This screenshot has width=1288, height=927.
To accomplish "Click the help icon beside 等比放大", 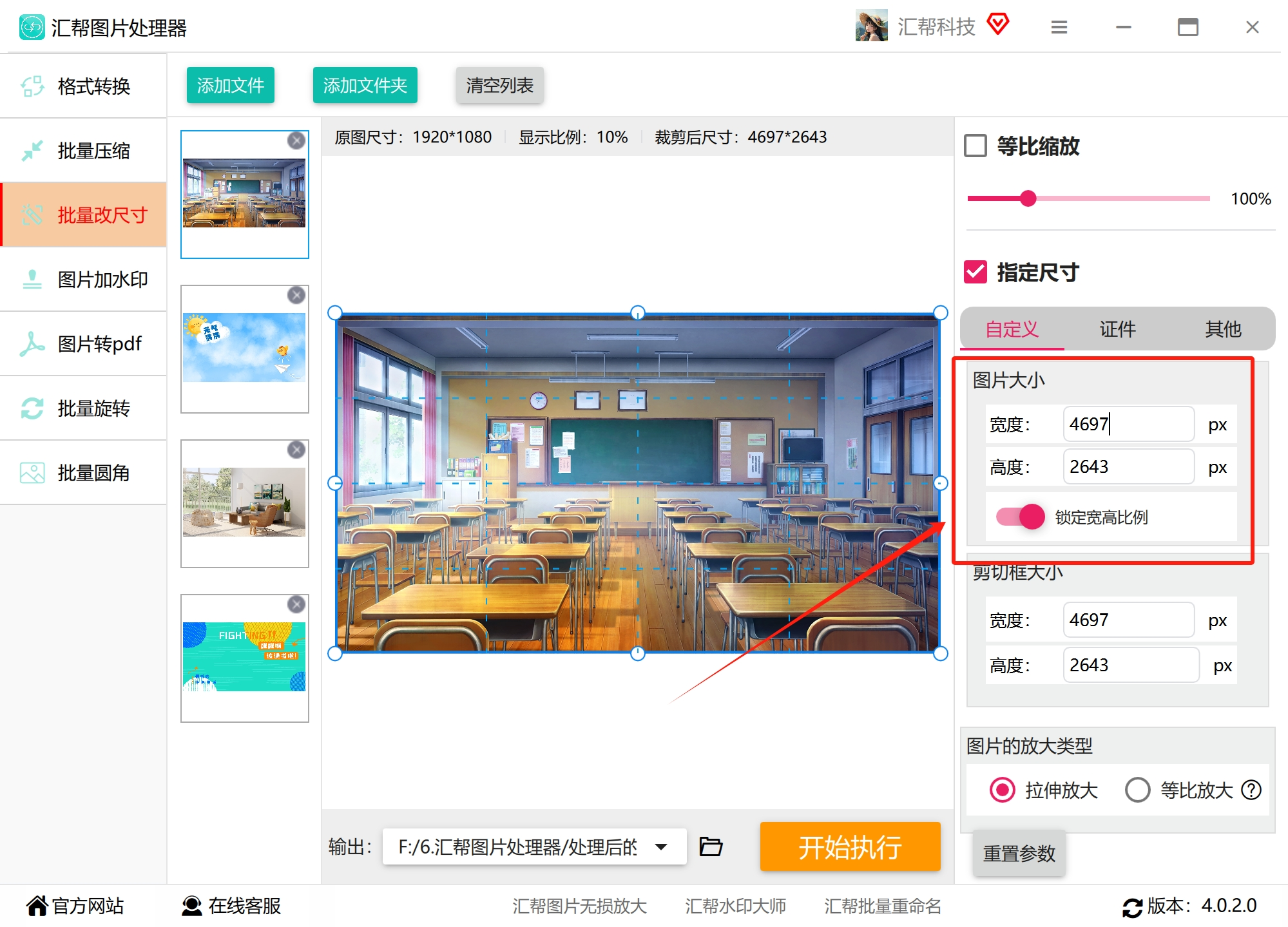I will click(x=1251, y=790).
